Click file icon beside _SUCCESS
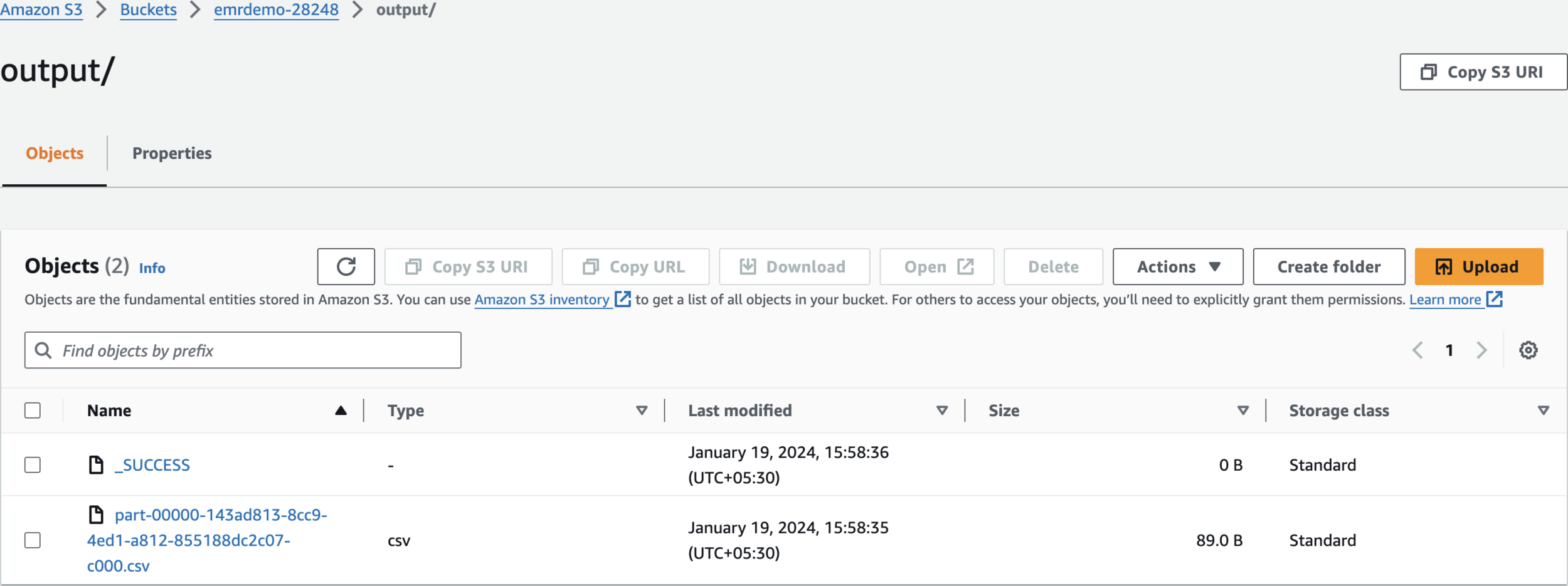1568x586 pixels. click(x=96, y=465)
